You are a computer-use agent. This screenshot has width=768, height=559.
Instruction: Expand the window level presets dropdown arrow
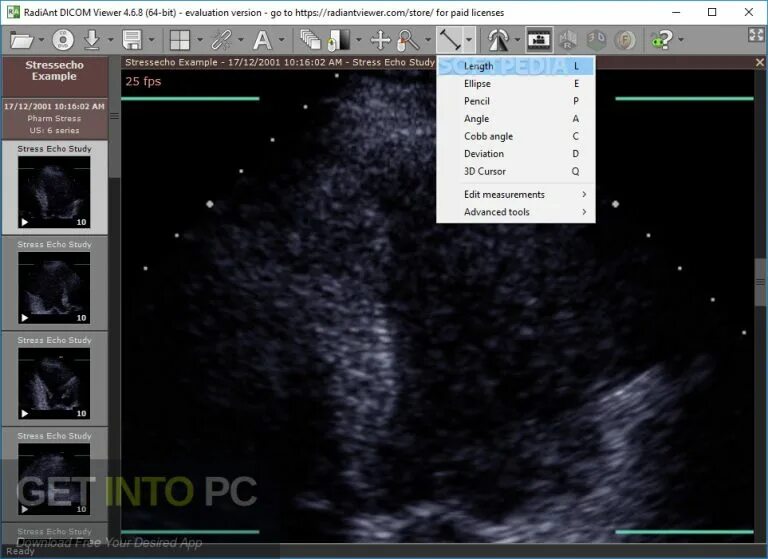click(x=359, y=40)
